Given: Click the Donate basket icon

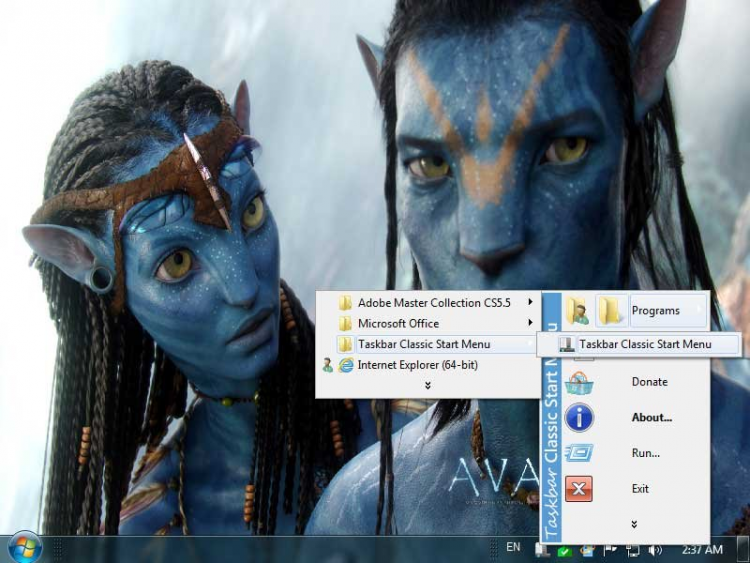Looking at the screenshot, I should point(579,382).
